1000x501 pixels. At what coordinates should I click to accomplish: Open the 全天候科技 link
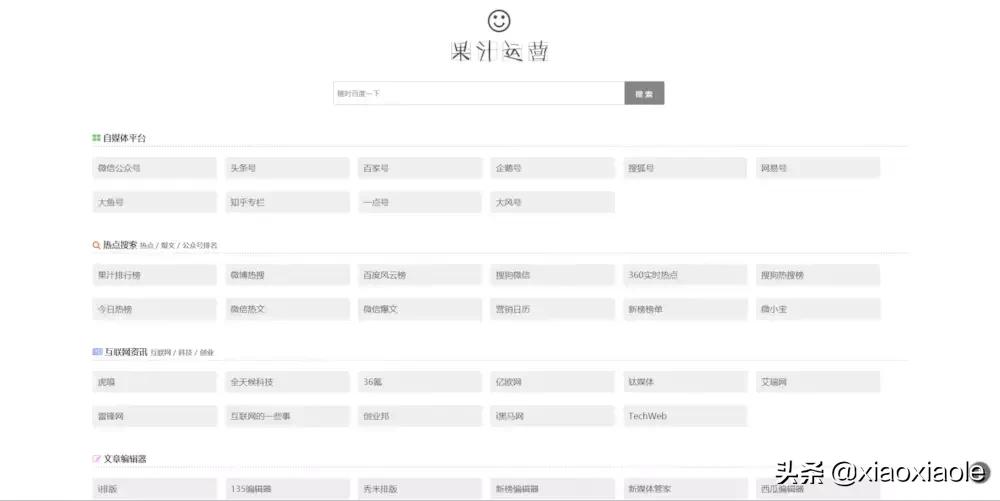pos(287,382)
